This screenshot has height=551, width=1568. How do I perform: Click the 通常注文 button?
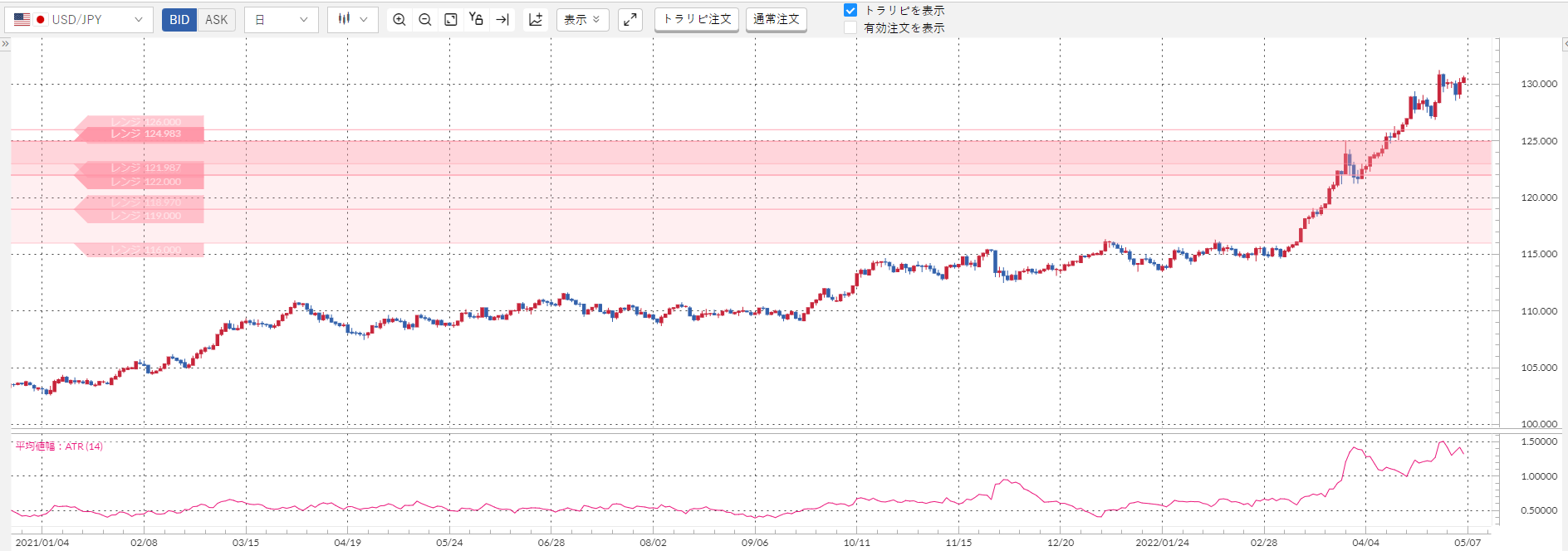[777, 19]
